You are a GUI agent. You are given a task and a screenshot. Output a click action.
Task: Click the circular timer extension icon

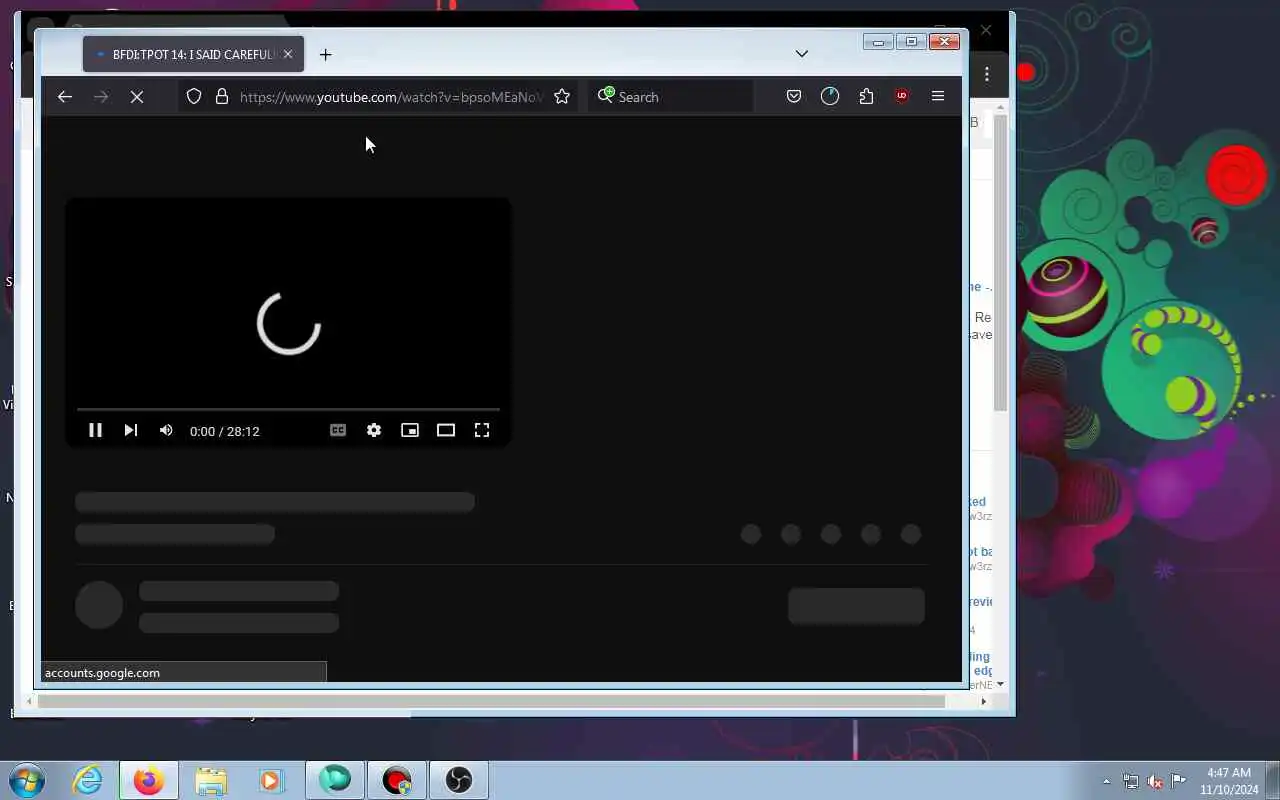pos(830,97)
